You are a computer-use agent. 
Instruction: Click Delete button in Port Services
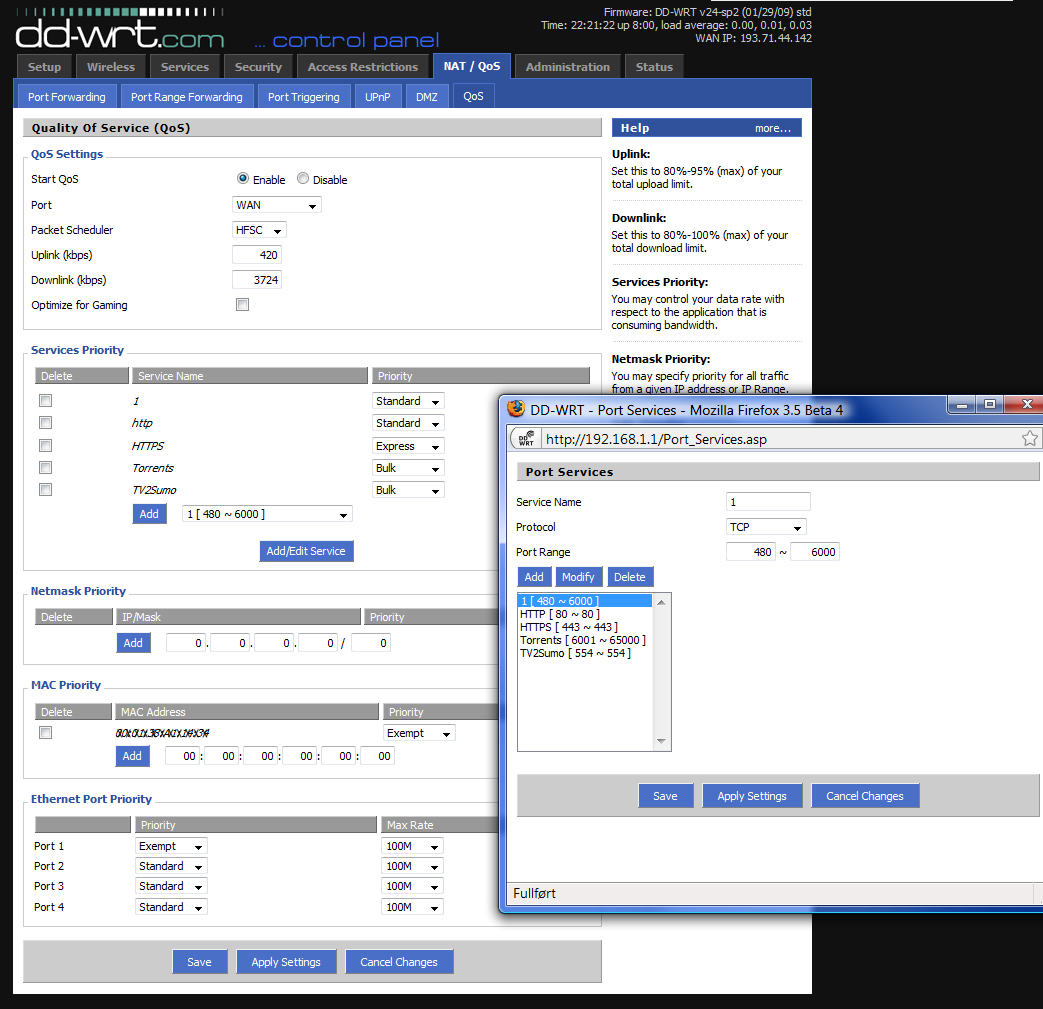tap(630, 577)
